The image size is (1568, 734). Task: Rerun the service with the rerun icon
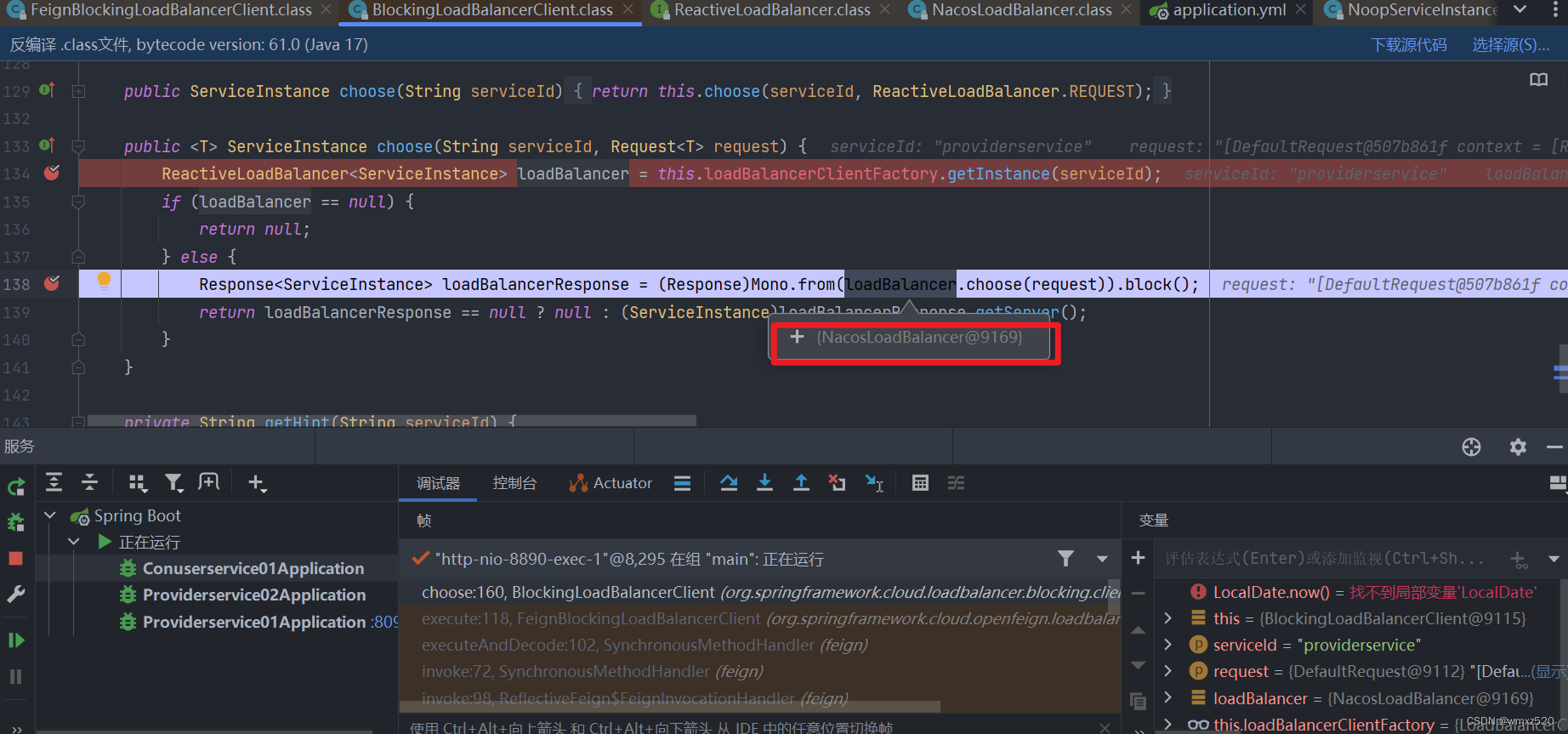point(16,487)
